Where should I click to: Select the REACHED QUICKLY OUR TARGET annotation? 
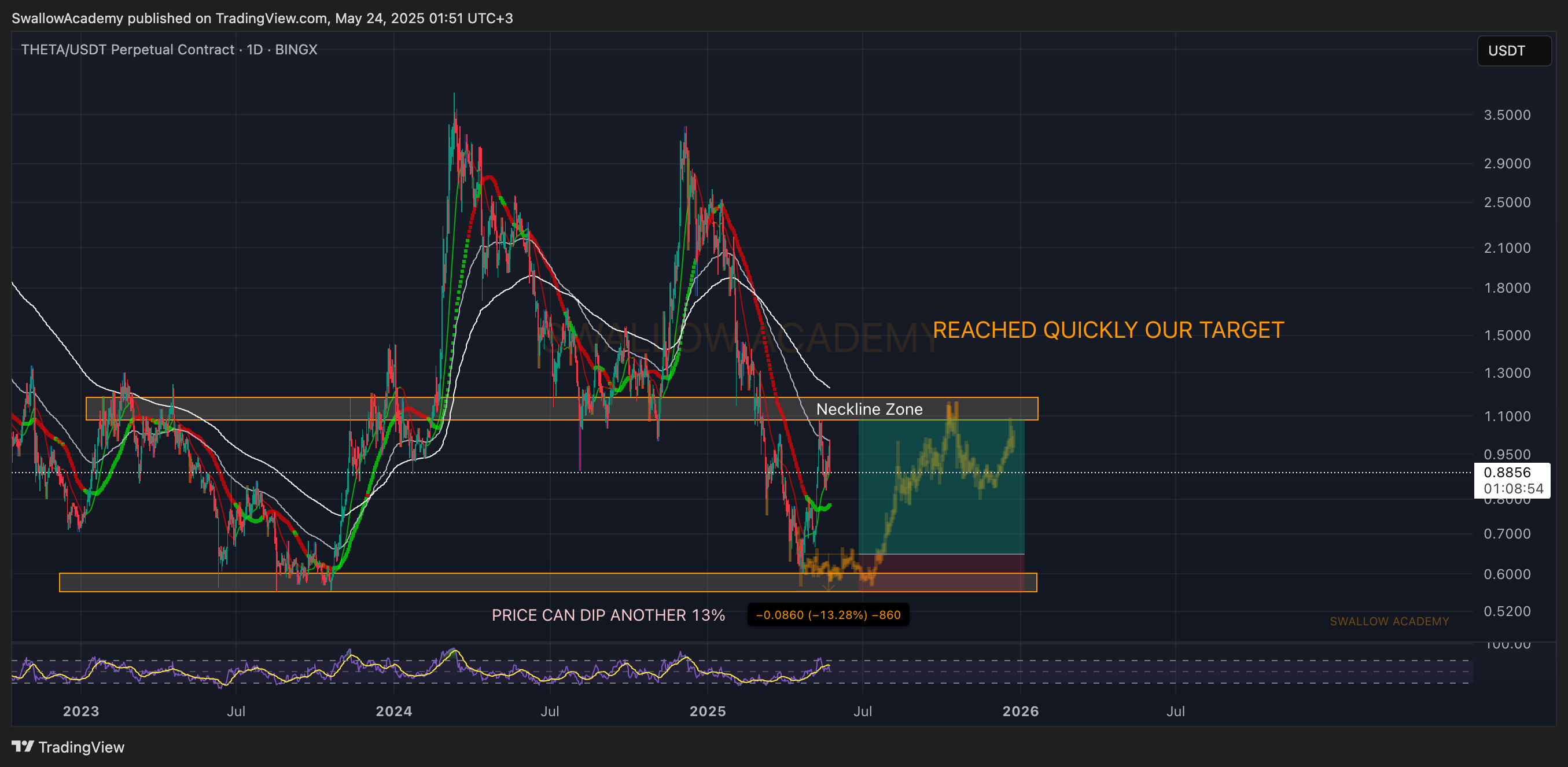coord(1109,330)
